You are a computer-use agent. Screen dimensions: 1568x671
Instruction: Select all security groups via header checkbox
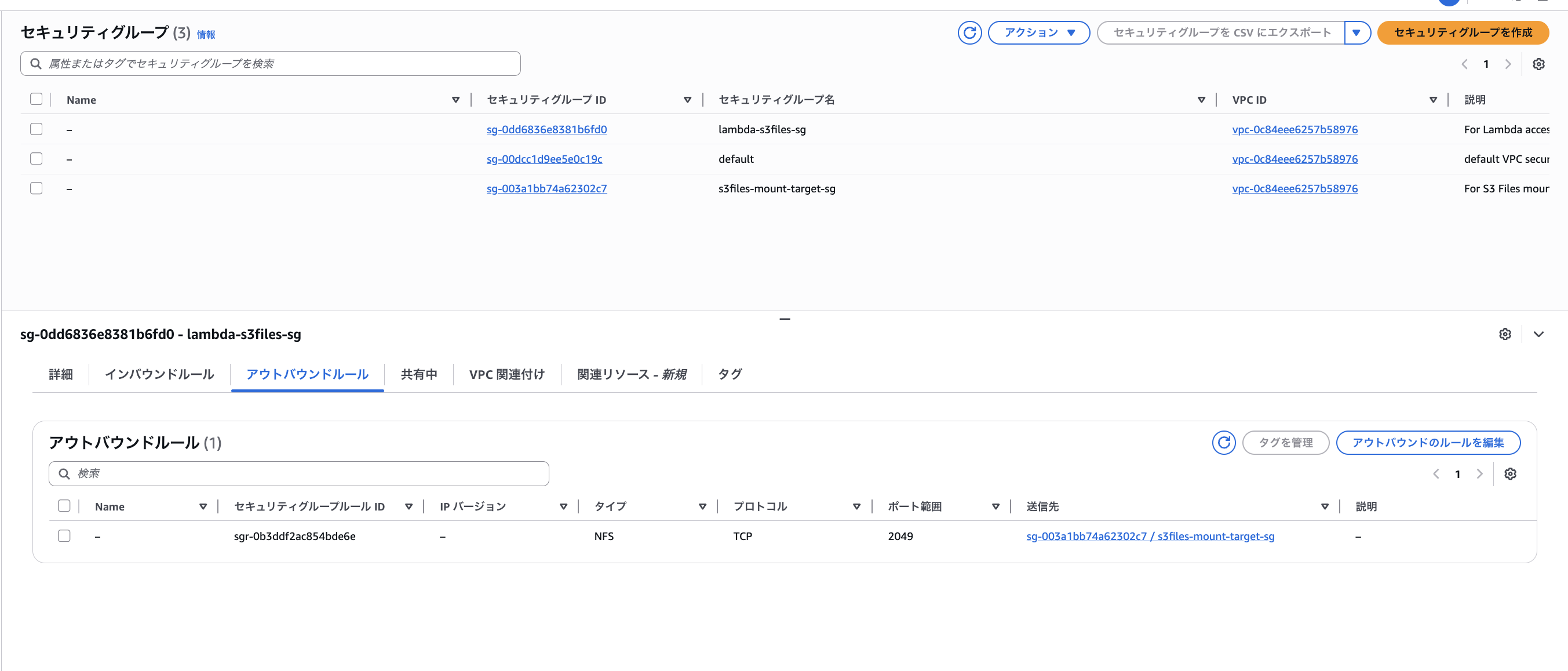pyautogui.click(x=36, y=98)
